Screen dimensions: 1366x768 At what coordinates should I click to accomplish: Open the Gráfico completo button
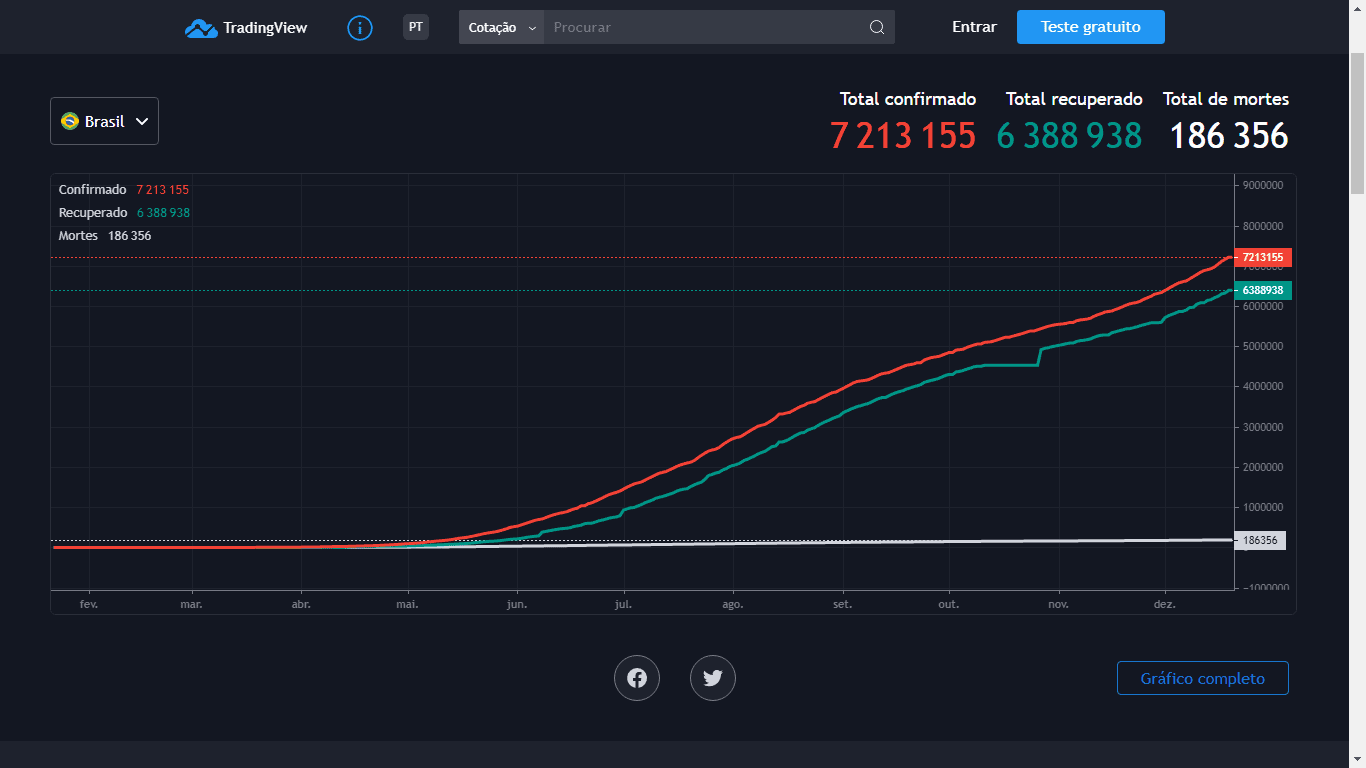[x=1202, y=678]
